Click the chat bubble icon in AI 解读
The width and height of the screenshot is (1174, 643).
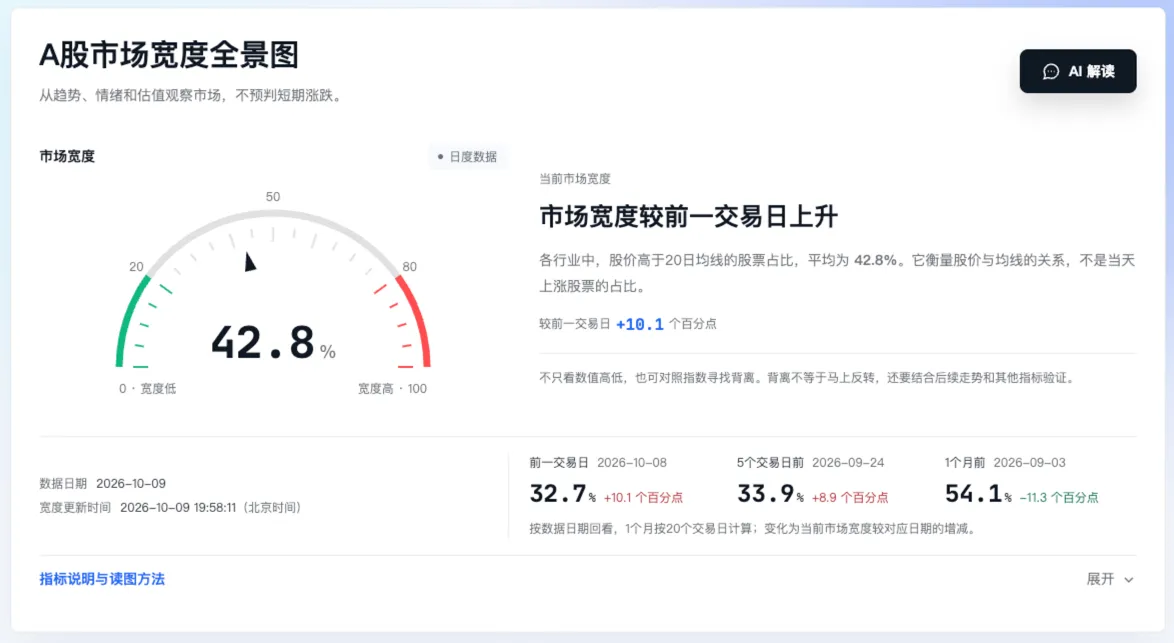coord(1050,72)
